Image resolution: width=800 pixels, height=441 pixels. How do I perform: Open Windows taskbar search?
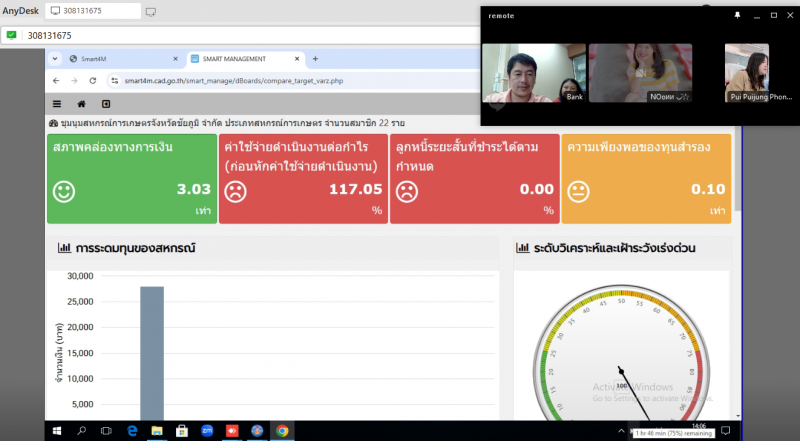[x=81, y=431]
